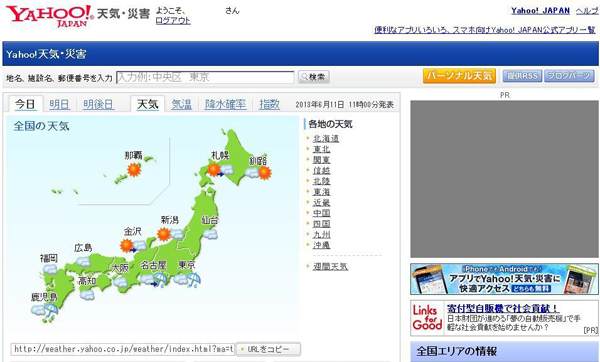Select the 降水確率 tab
Image resolution: width=600 pixels, height=362 pixels.
(225, 104)
